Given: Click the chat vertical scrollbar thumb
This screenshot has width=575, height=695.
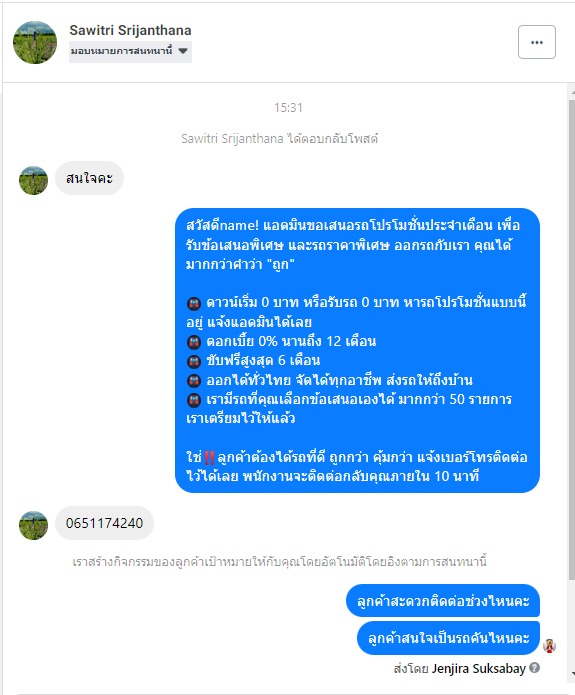Looking at the screenshot, I should tap(571, 339).
